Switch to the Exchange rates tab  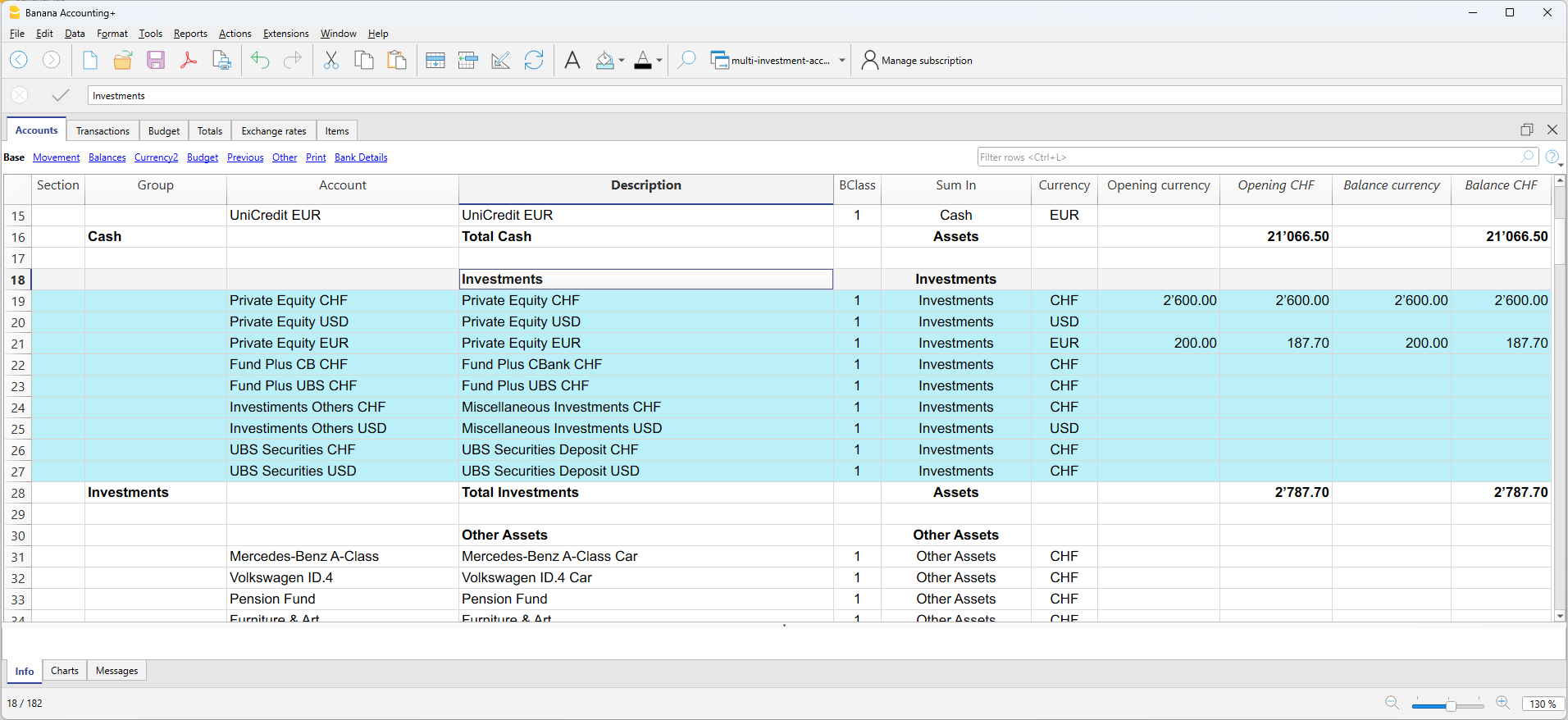[x=274, y=130]
